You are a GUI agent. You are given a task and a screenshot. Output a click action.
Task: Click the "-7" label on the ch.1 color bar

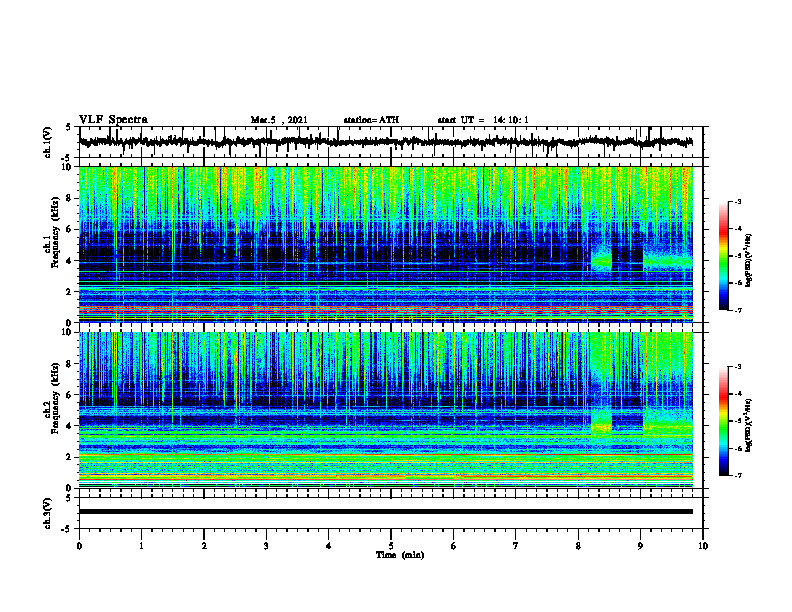pyautogui.click(x=737, y=310)
